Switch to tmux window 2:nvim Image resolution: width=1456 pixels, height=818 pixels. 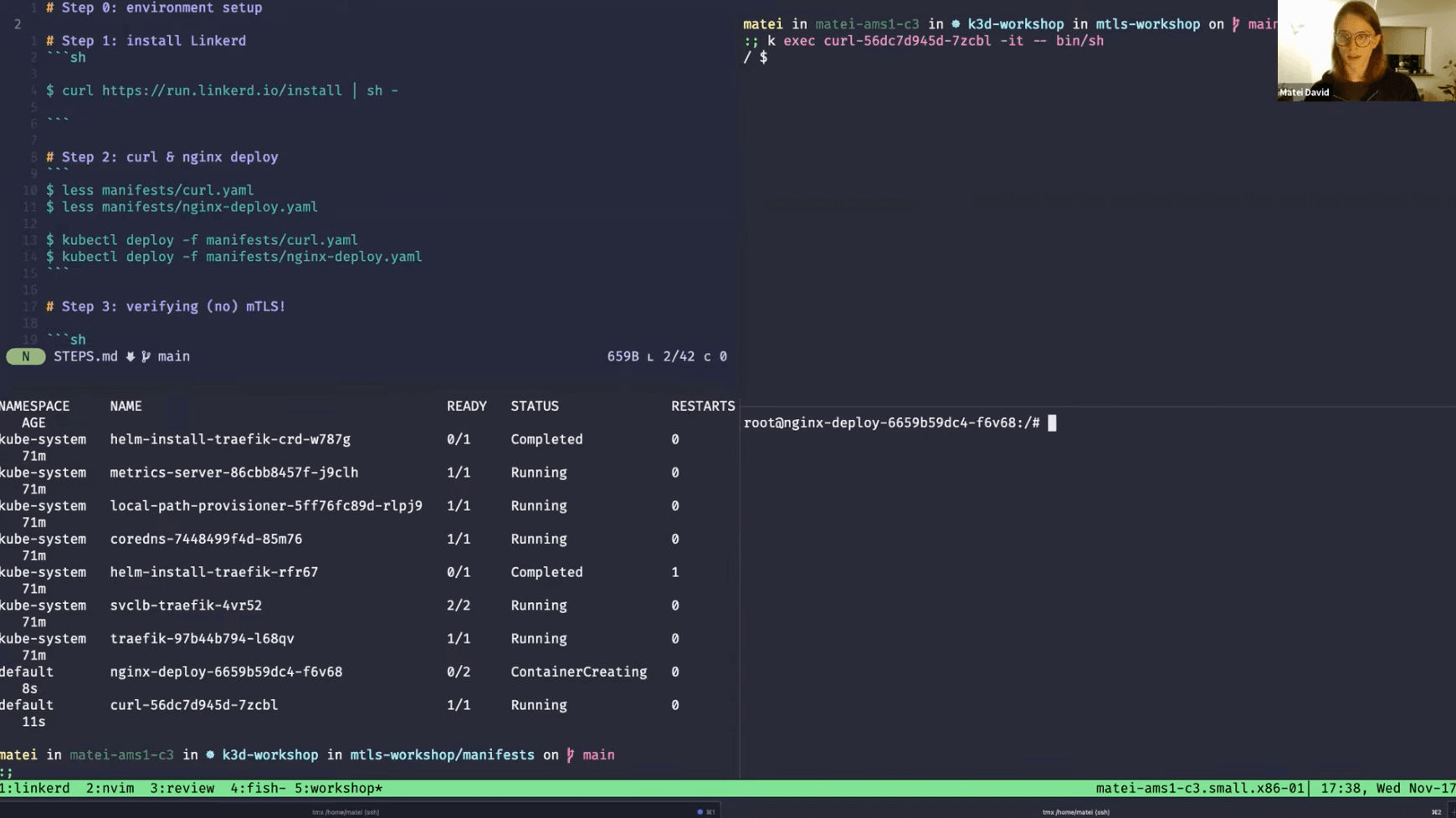[110, 788]
